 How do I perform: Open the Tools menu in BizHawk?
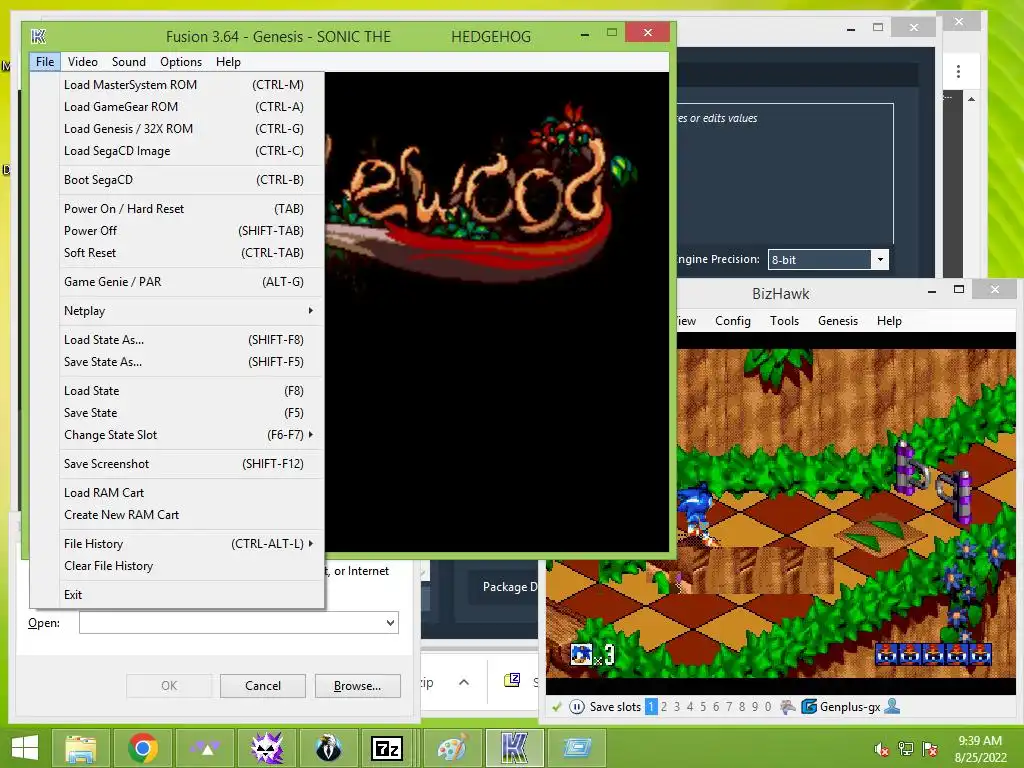tap(784, 321)
